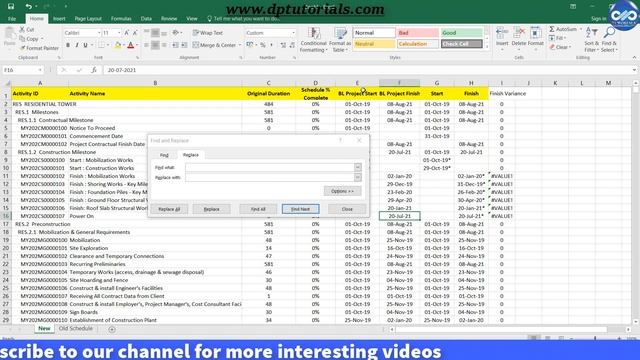Open Sort & Filter
The width and height of the screenshot is (640, 360).
click(x=591, y=40)
